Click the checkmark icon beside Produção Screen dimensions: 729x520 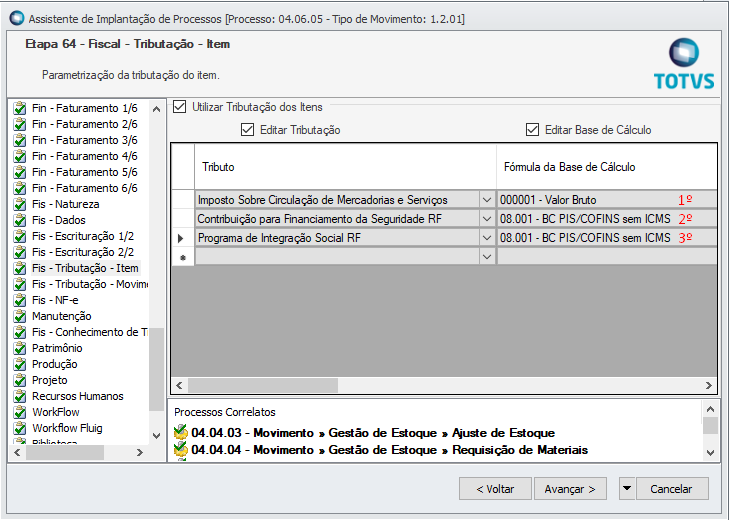coord(20,364)
